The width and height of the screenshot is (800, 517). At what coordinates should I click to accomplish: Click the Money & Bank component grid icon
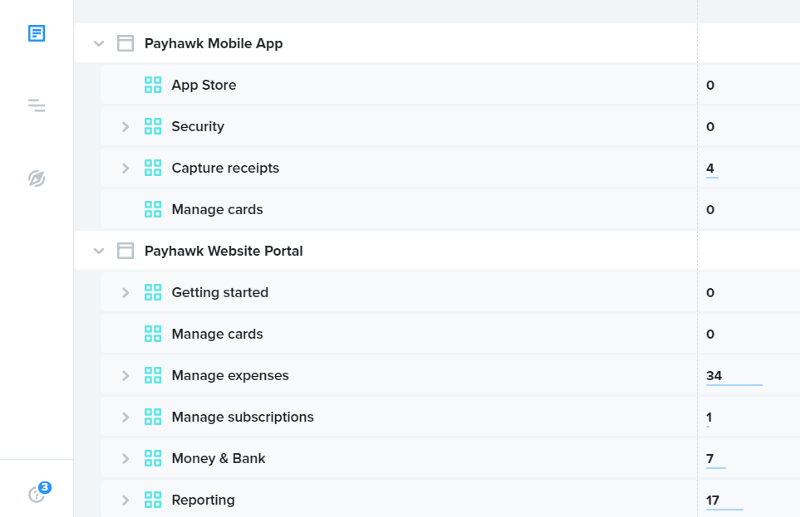(153, 458)
